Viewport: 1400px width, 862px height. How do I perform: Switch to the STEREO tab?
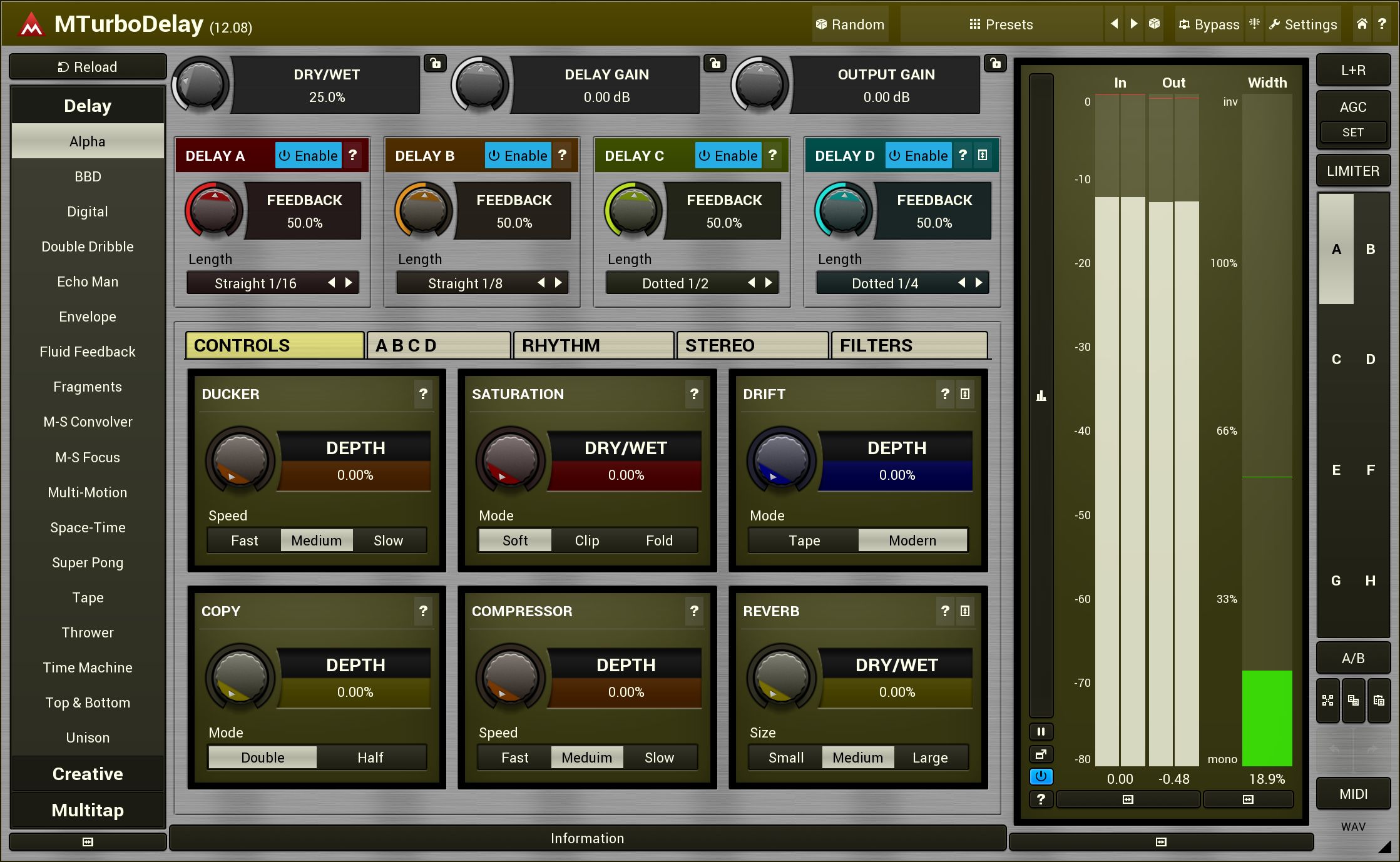click(x=752, y=345)
